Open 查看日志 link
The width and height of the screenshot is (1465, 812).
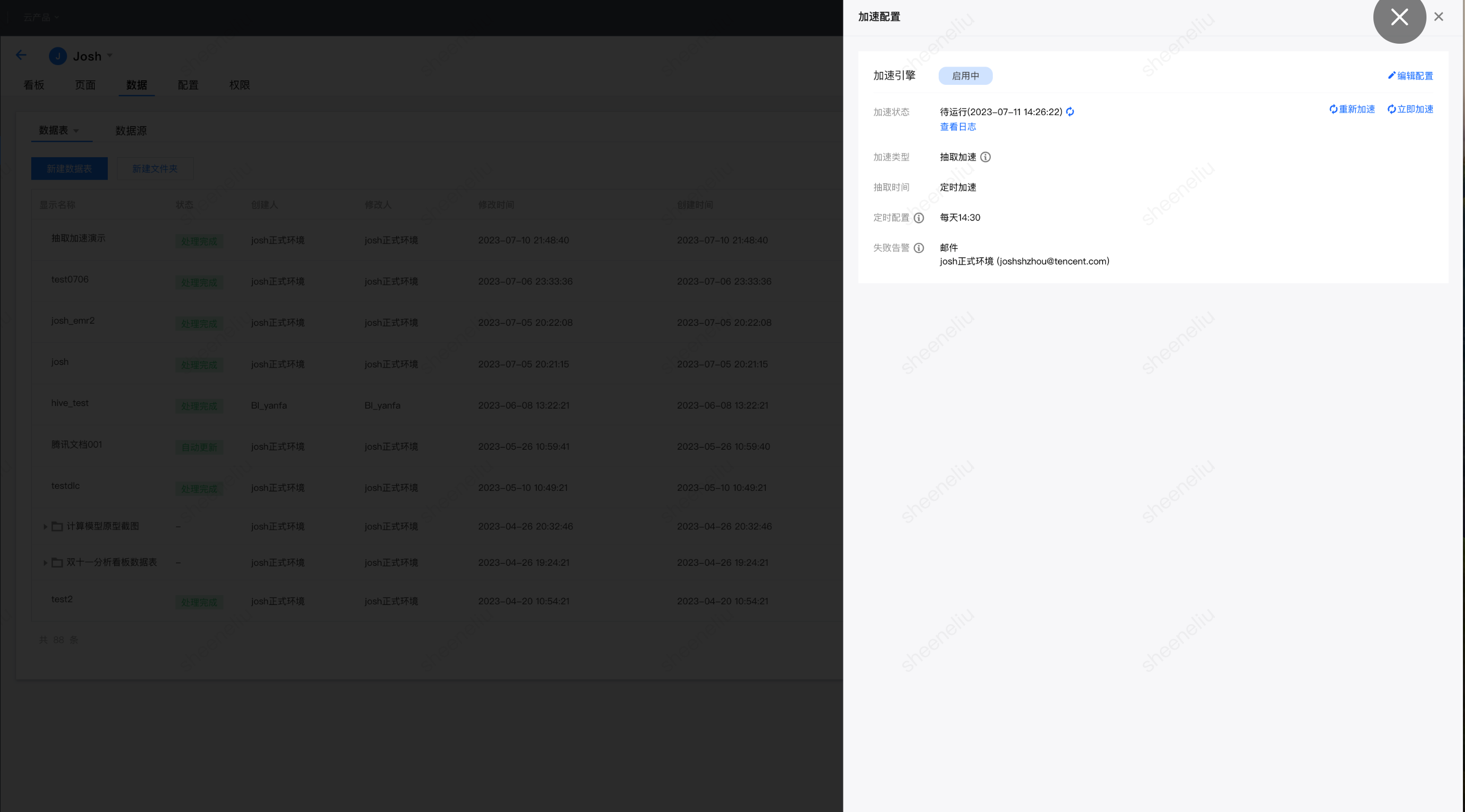click(x=958, y=127)
